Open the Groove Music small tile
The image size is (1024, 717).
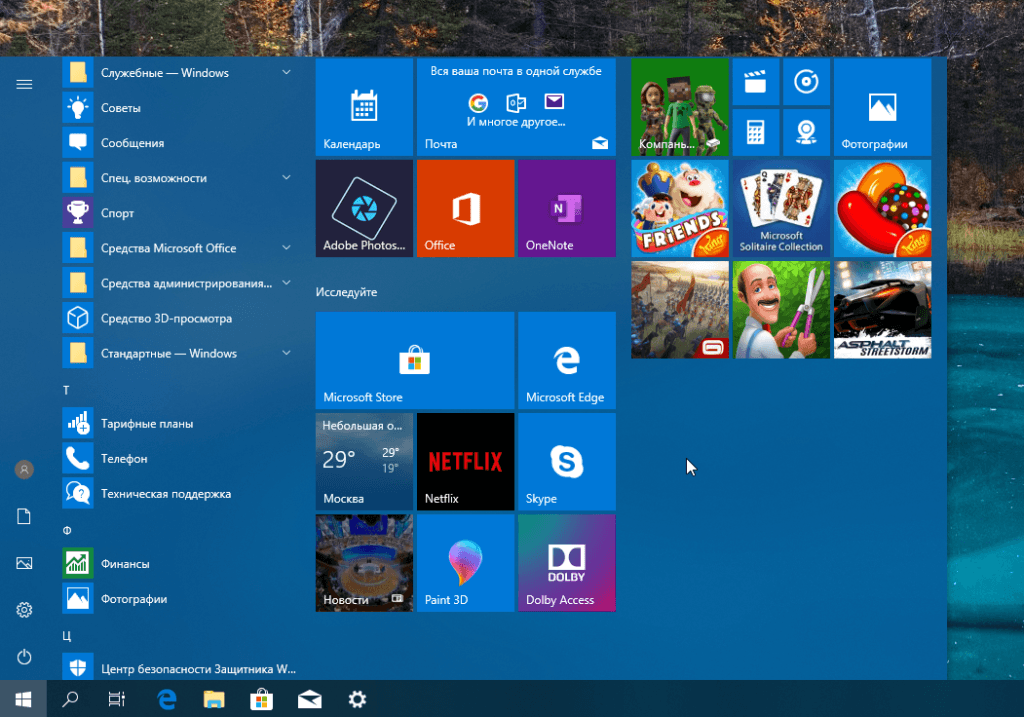[x=806, y=82]
